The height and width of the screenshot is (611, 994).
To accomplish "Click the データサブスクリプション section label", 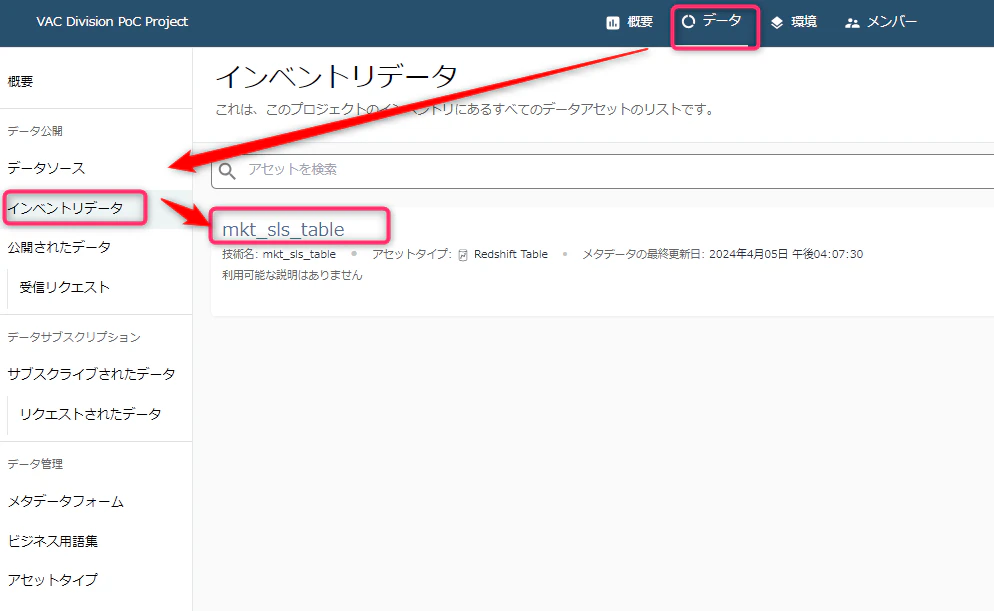I will [x=74, y=337].
